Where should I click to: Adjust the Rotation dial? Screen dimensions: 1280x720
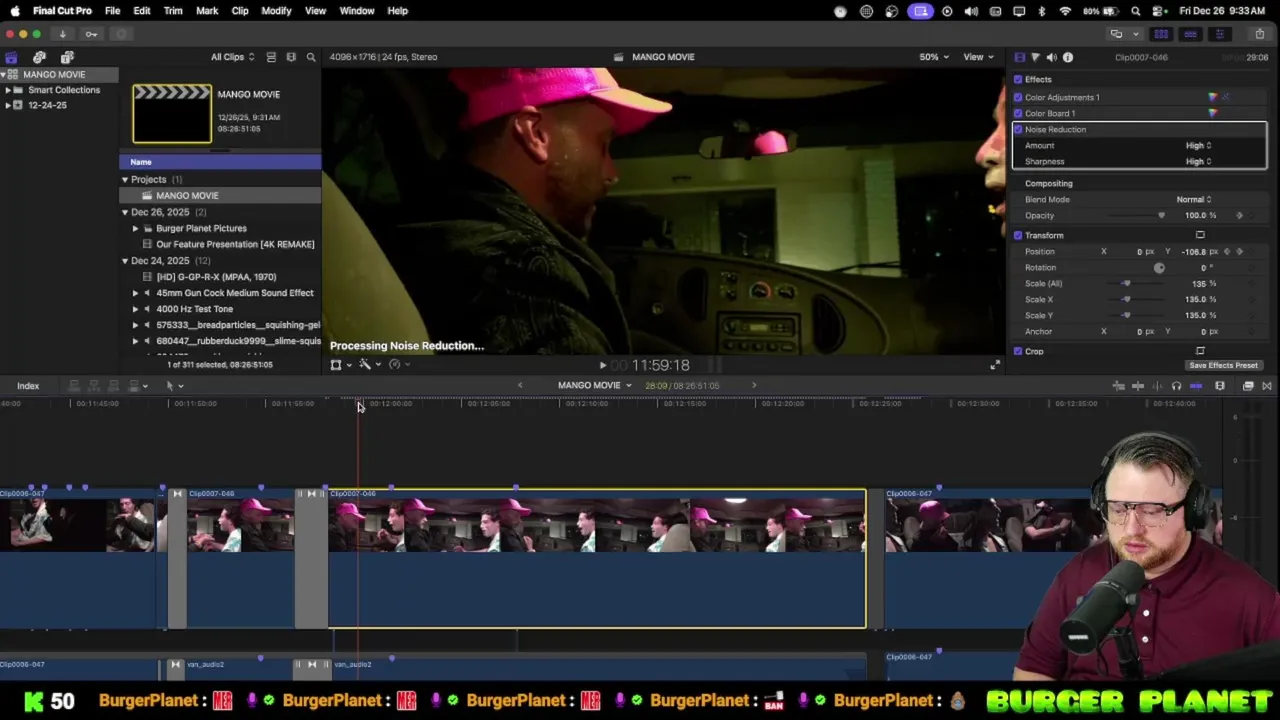point(1159,267)
